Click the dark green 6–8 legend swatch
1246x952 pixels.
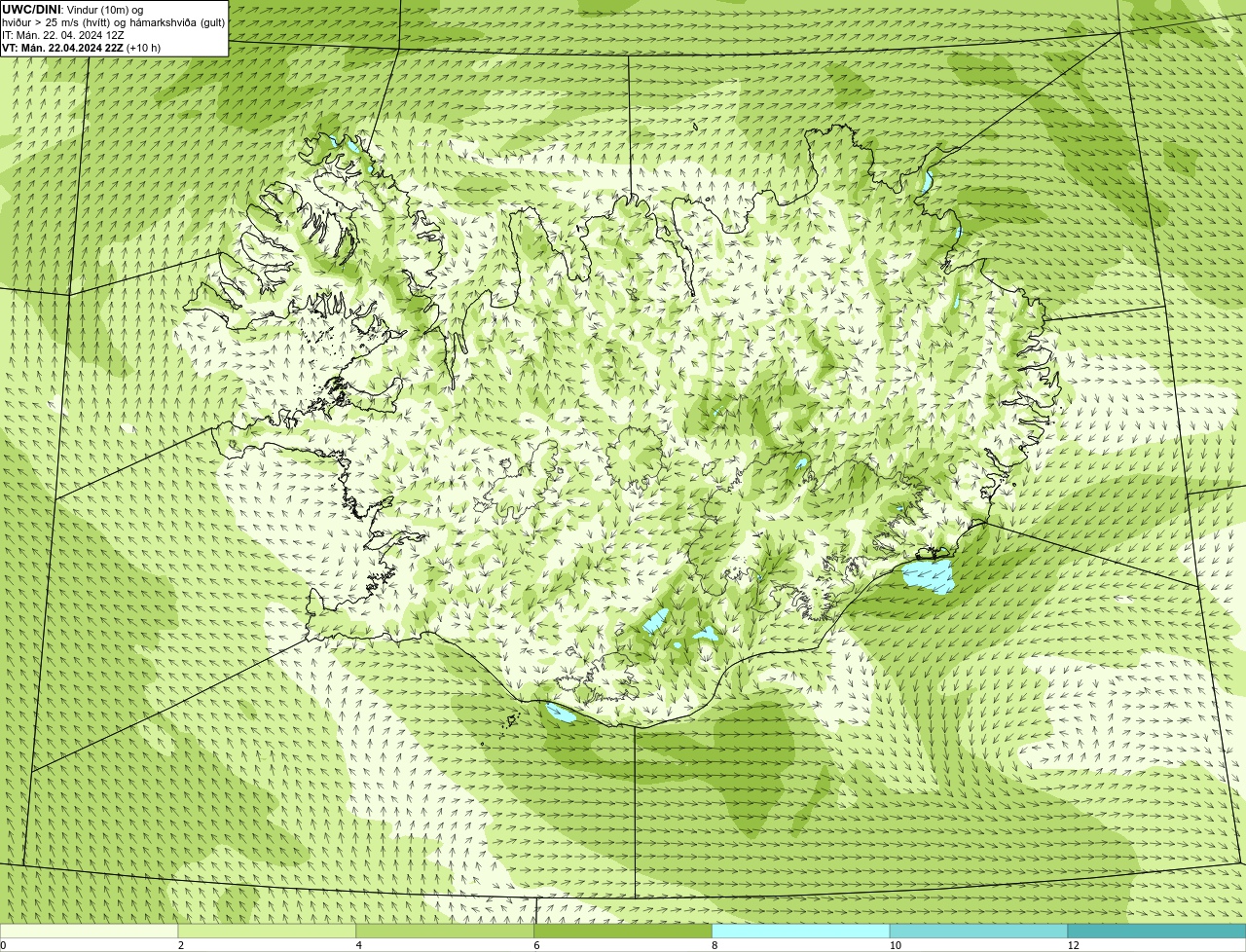(x=623, y=931)
